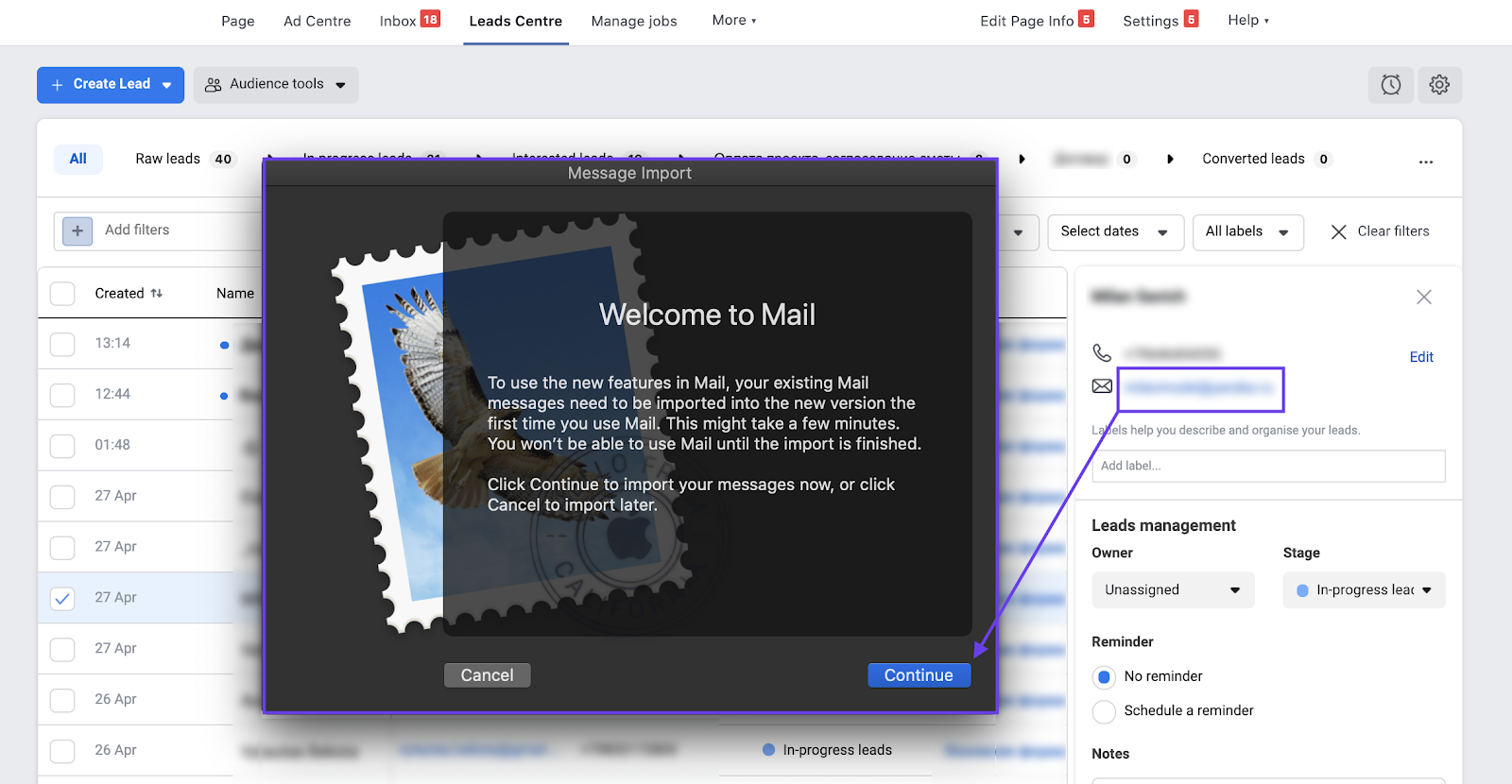Click the lead's email address link
Image resolution: width=1512 pixels, height=784 pixels.
pyautogui.click(x=1200, y=387)
